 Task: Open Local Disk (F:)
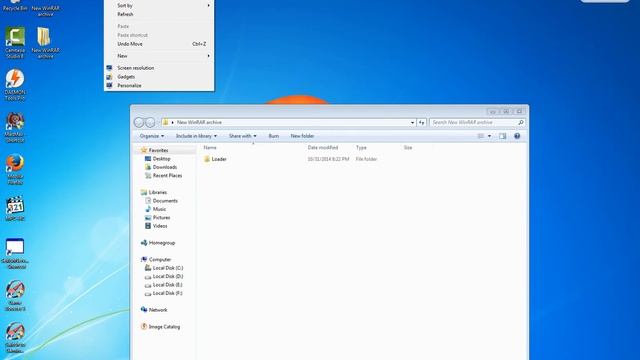click(164, 293)
